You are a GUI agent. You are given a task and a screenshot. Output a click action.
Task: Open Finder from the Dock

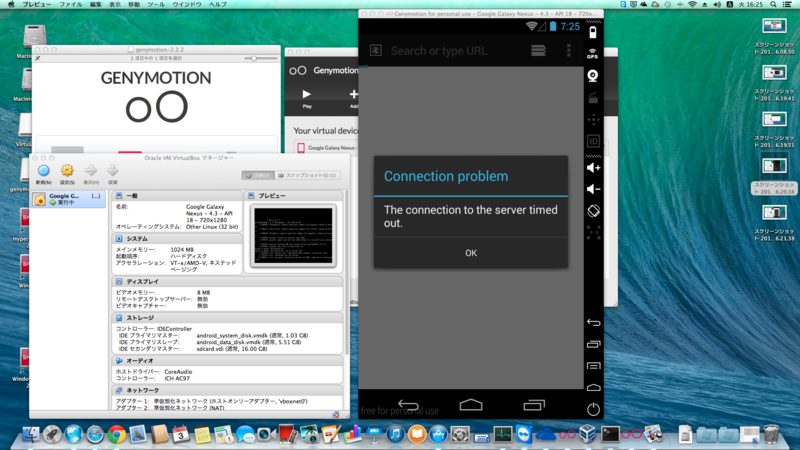(x=31, y=435)
